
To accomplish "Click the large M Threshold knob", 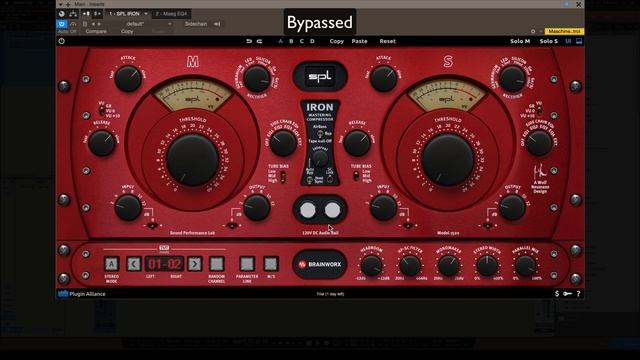I will 192,160.
